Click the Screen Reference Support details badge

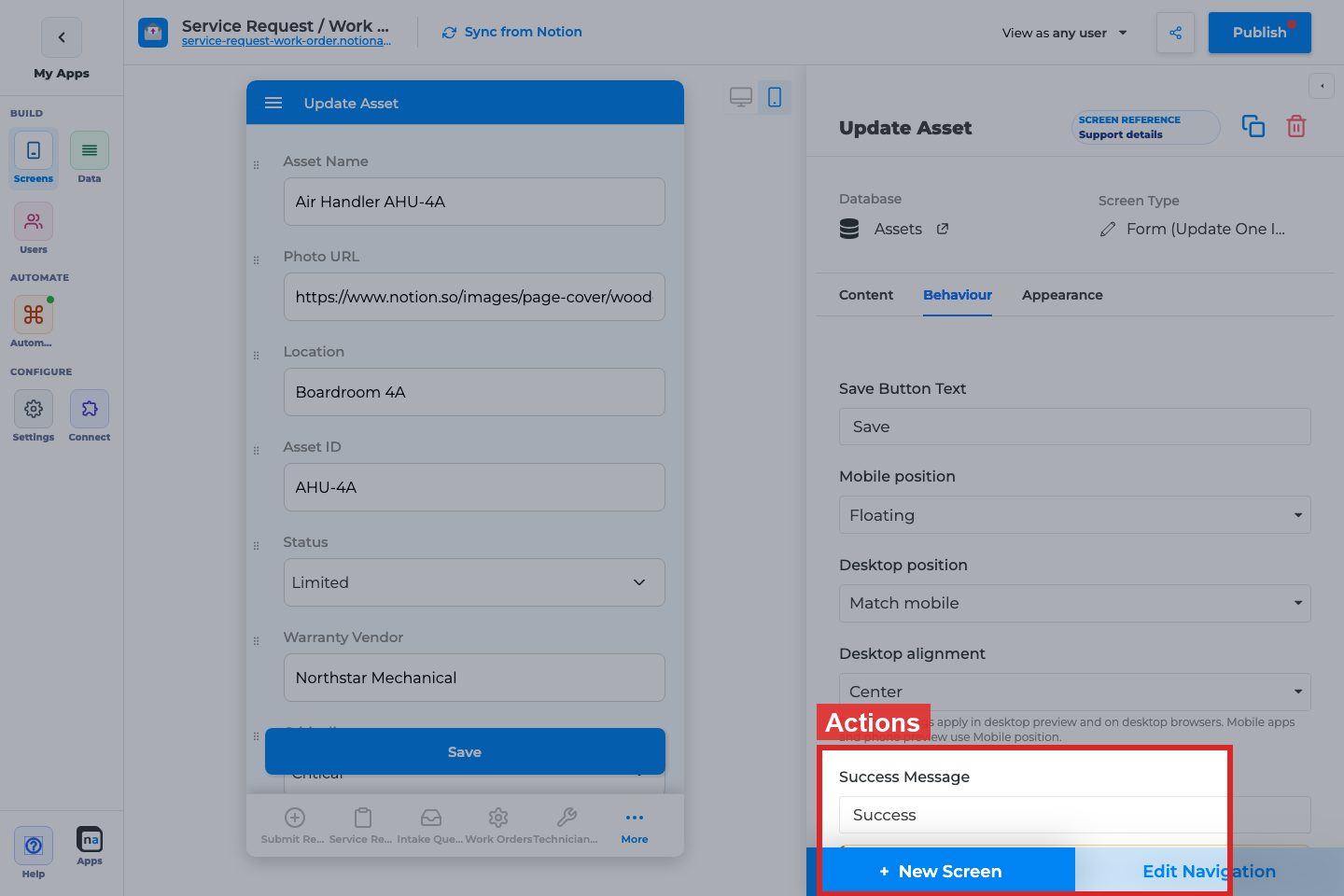coord(1146,127)
